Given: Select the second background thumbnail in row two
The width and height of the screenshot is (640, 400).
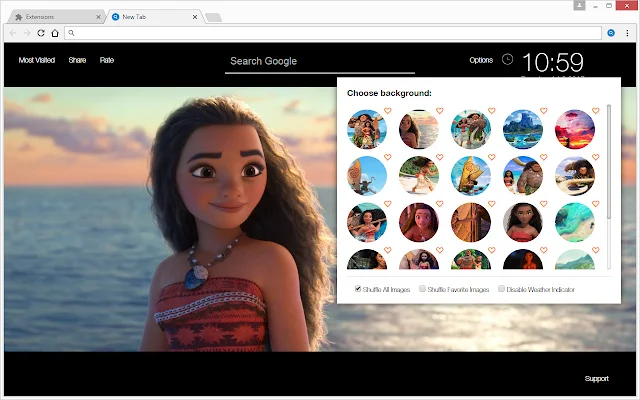Looking at the screenshot, I should [x=419, y=176].
